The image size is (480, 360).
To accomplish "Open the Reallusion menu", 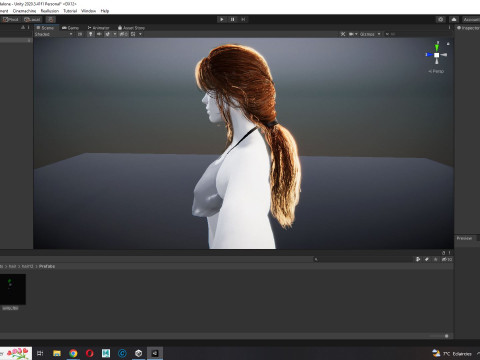I will pyautogui.click(x=50, y=11).
